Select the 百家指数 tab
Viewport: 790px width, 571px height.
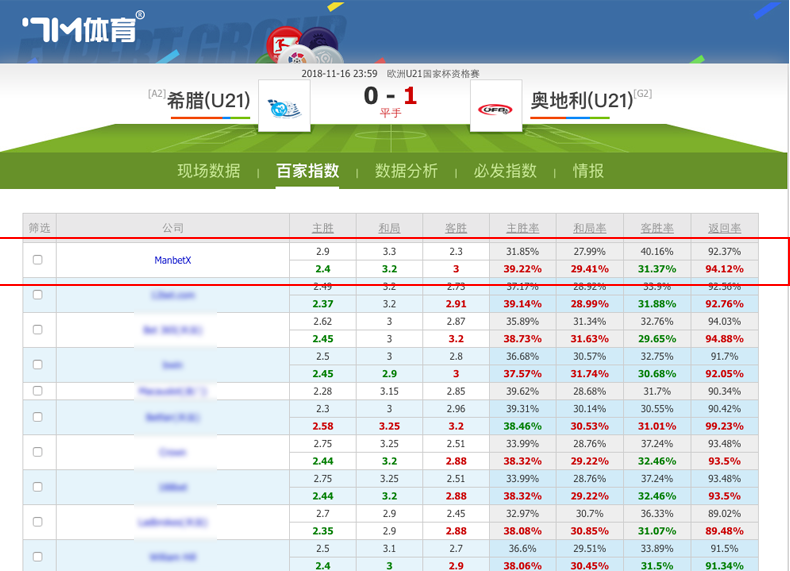[x=308, y=171]
